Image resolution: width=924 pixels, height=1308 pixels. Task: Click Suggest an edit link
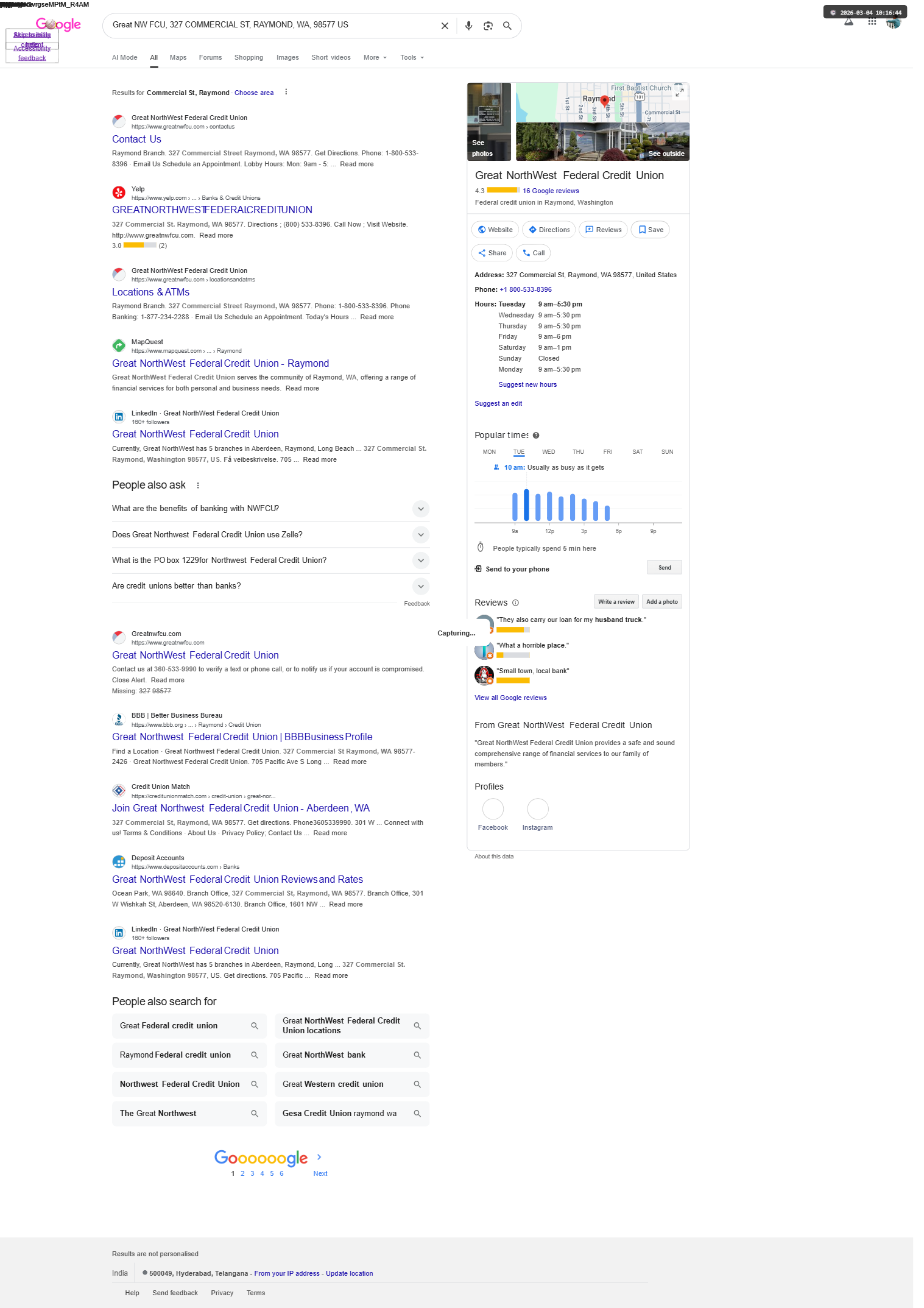(x=498, y=404)
